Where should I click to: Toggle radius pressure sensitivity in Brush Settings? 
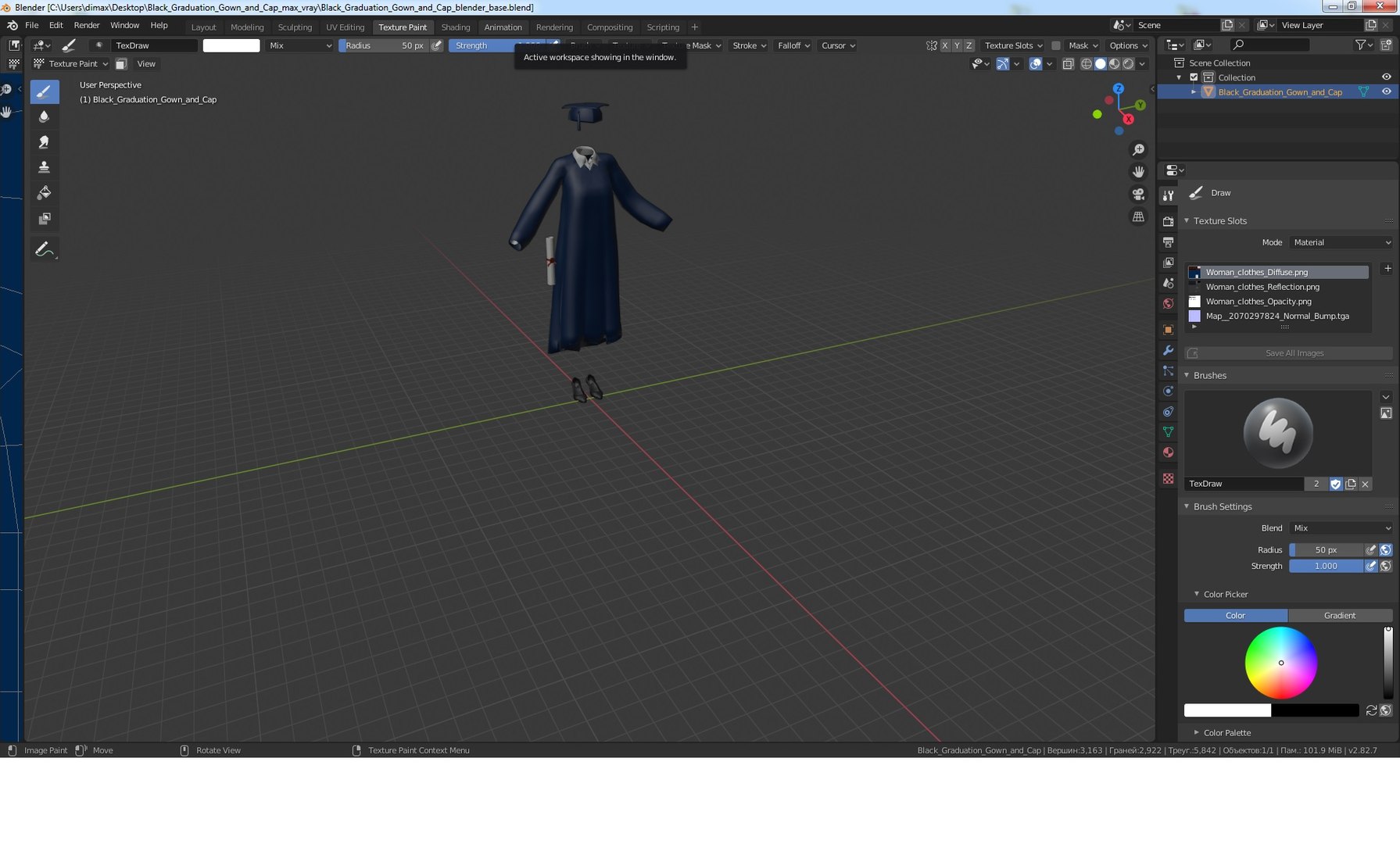pyautogui.click(x=1370, y=550)
